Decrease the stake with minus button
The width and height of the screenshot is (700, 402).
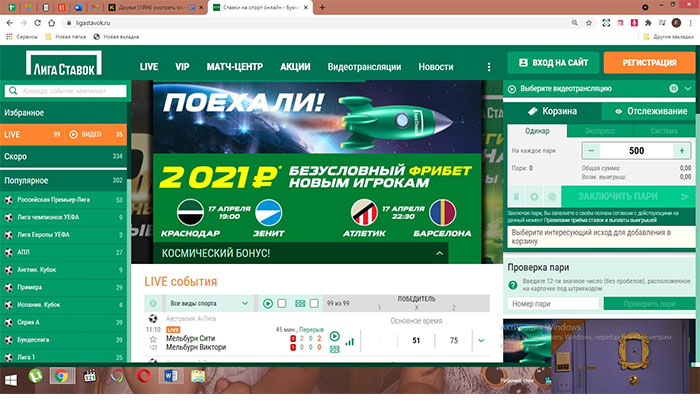coord(591,151)
